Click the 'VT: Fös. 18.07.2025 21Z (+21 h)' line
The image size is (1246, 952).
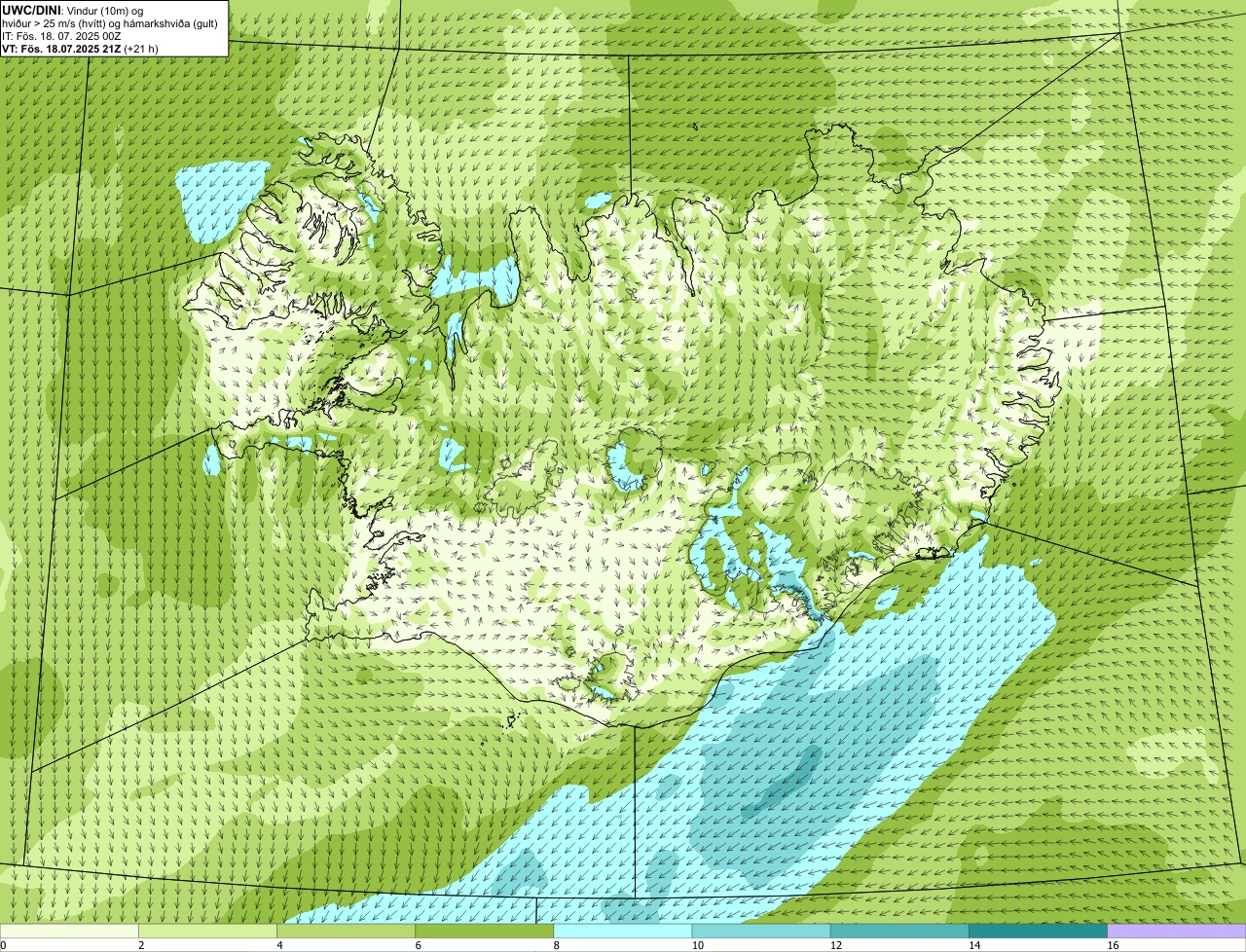point(80,48)
